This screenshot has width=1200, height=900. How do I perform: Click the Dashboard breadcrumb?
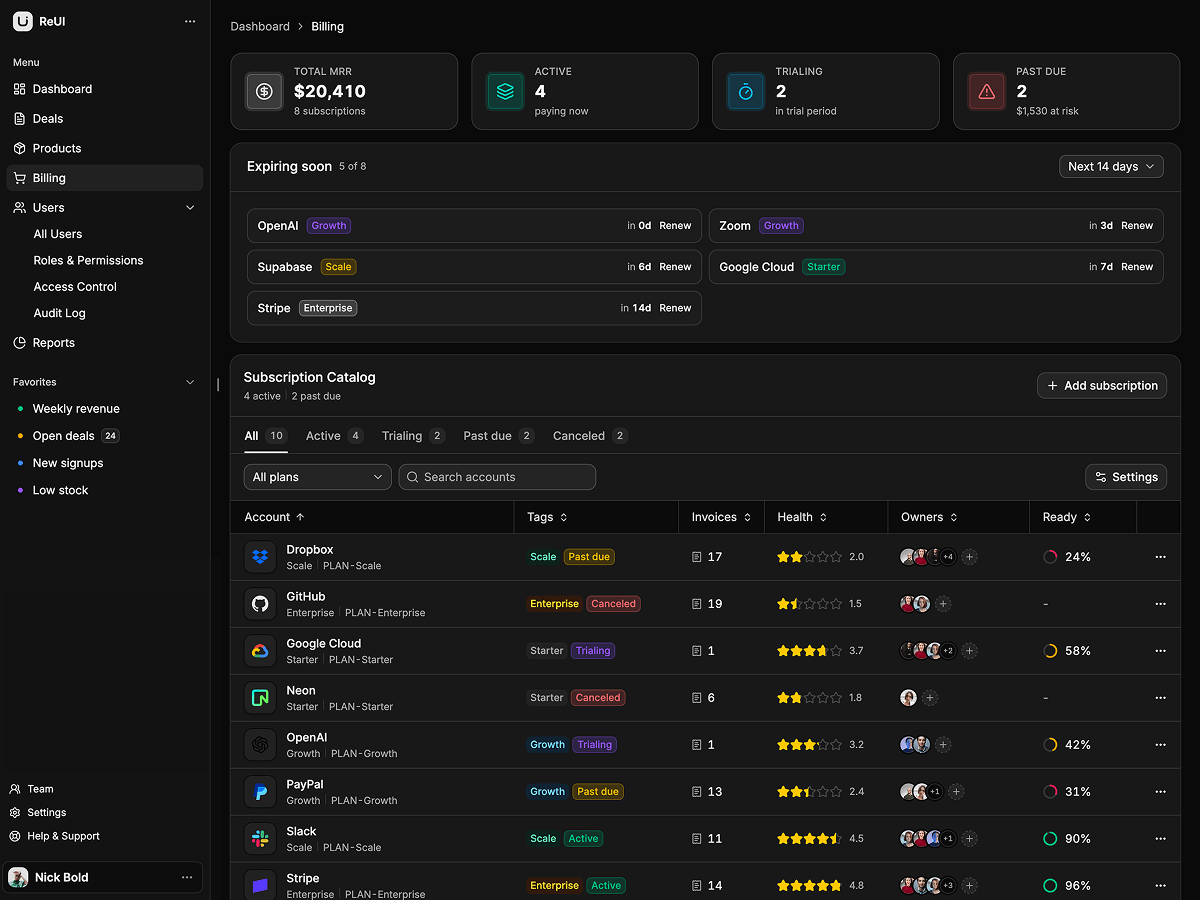260,27
